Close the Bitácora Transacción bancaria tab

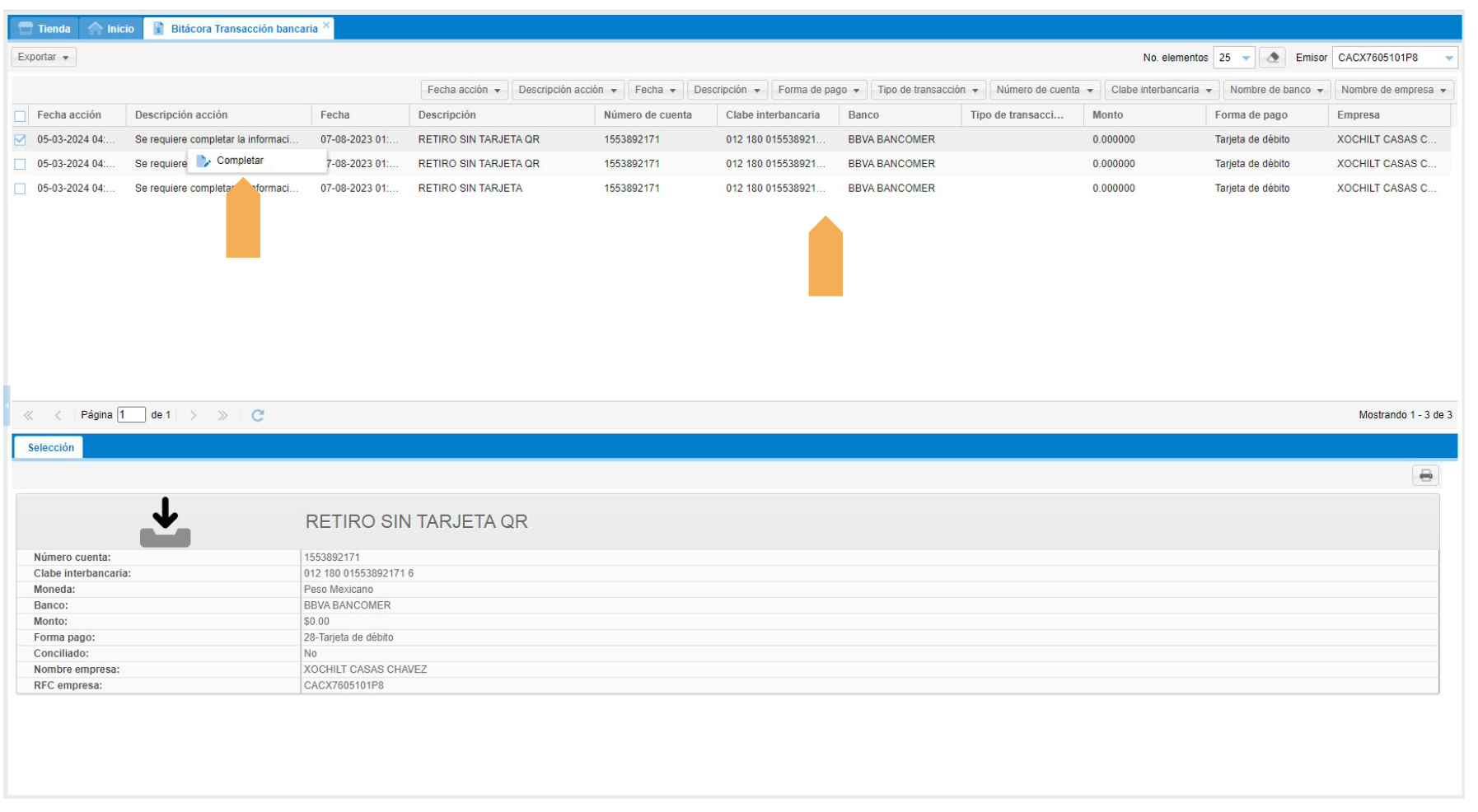click(326, 26)
